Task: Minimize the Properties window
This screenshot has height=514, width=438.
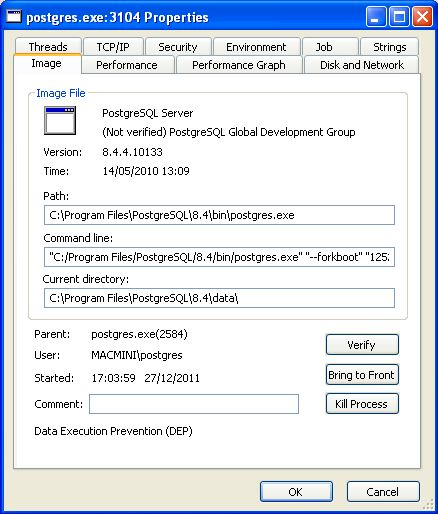Action: point(376,17)
